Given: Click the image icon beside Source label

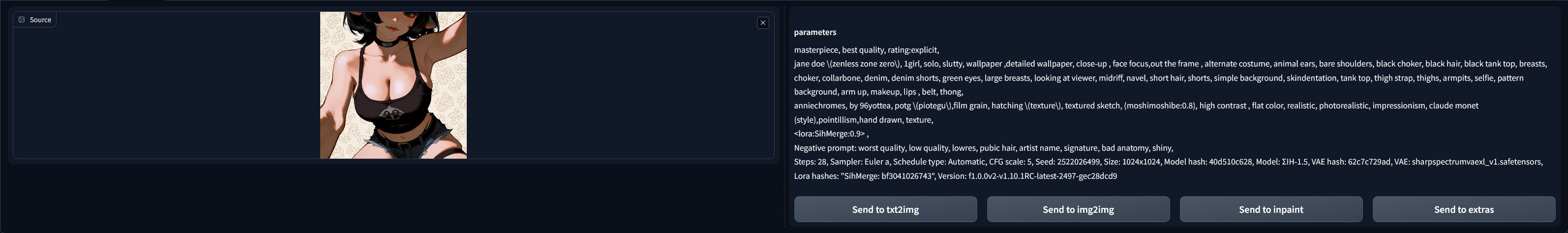Looking at the screenshot, I should click(22, 20).
